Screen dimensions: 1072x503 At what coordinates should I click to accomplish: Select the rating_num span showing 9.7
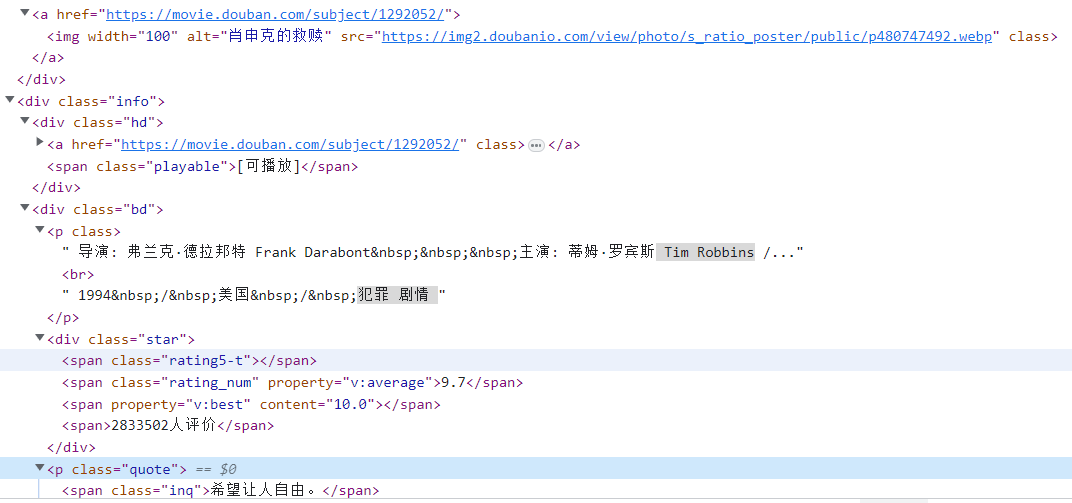pyautogui.click(x=292, y=382)
